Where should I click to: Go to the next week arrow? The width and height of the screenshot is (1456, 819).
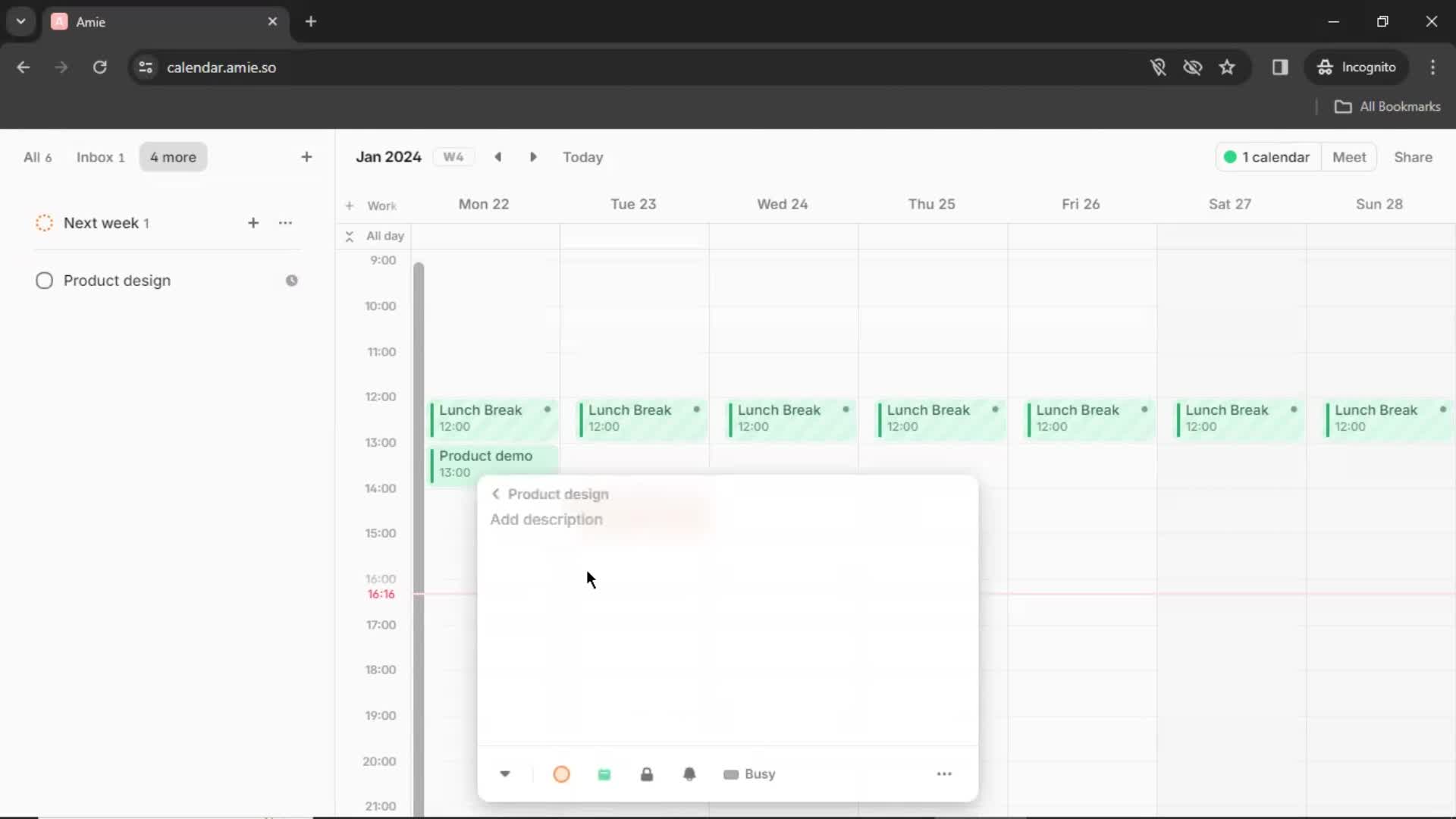[533, 157]
